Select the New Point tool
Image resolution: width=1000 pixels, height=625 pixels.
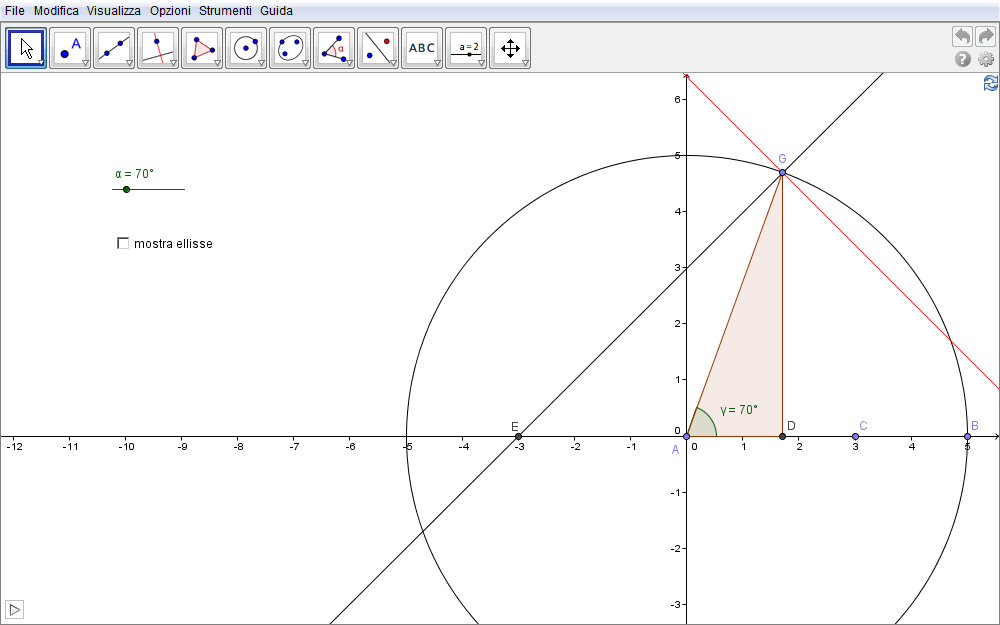(x=70, y=47)
